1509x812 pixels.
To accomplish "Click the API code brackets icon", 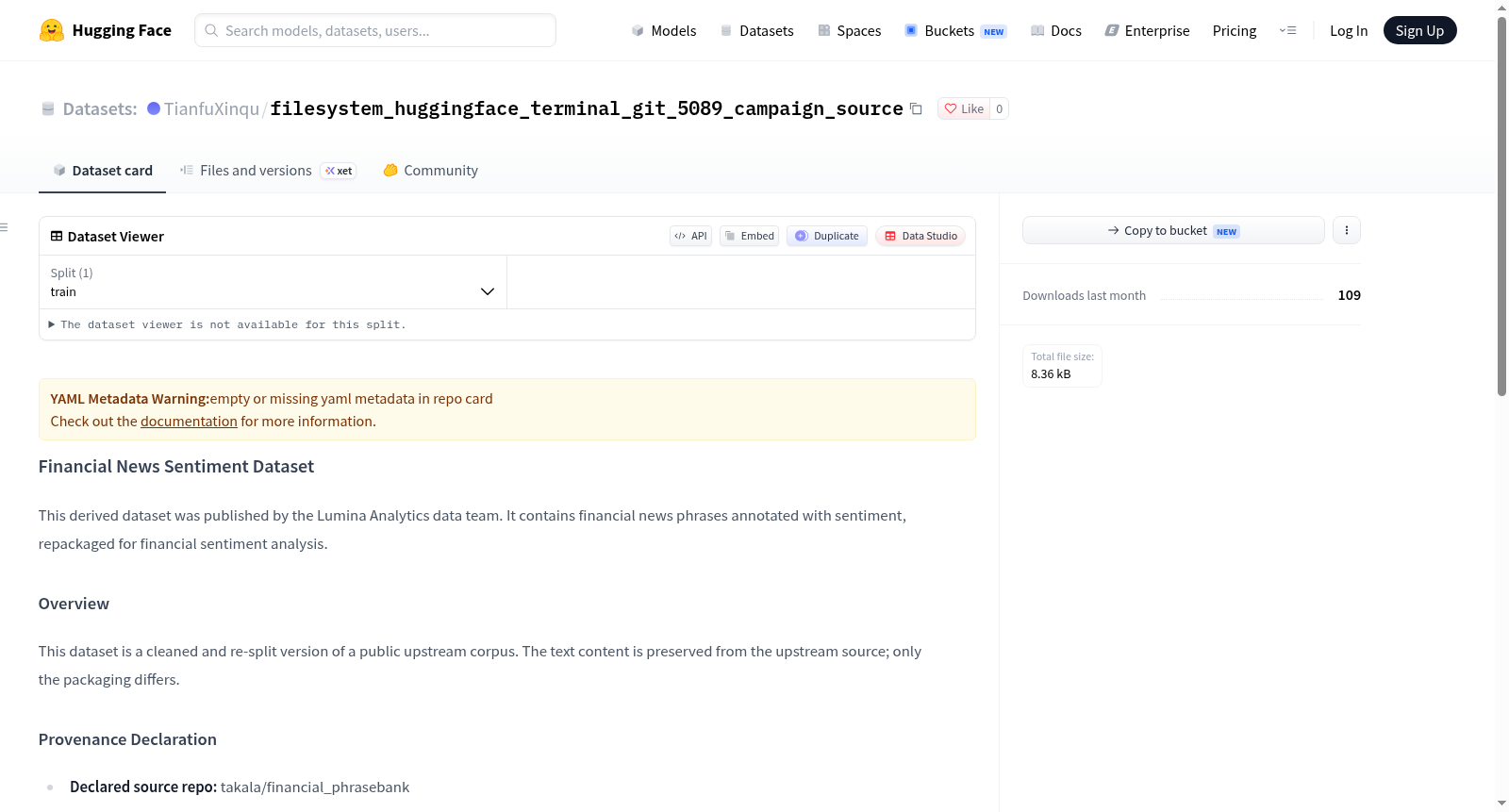I will 680,236.
